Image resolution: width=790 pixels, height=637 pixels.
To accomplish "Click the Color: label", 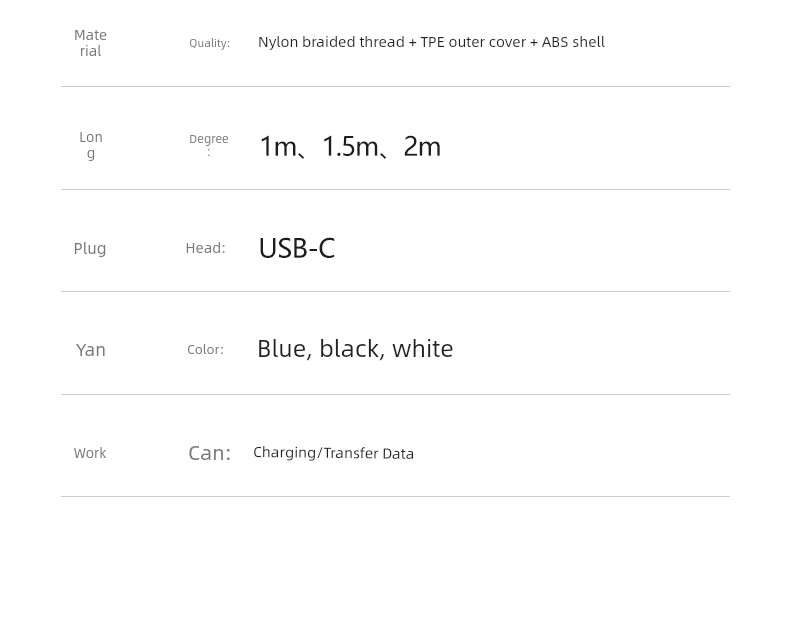I will coord(205,350).
